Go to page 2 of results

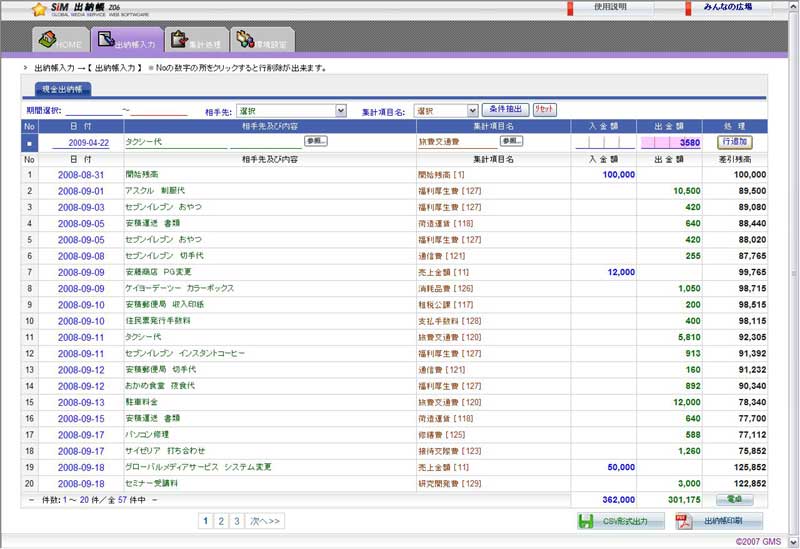pos(221,521)
